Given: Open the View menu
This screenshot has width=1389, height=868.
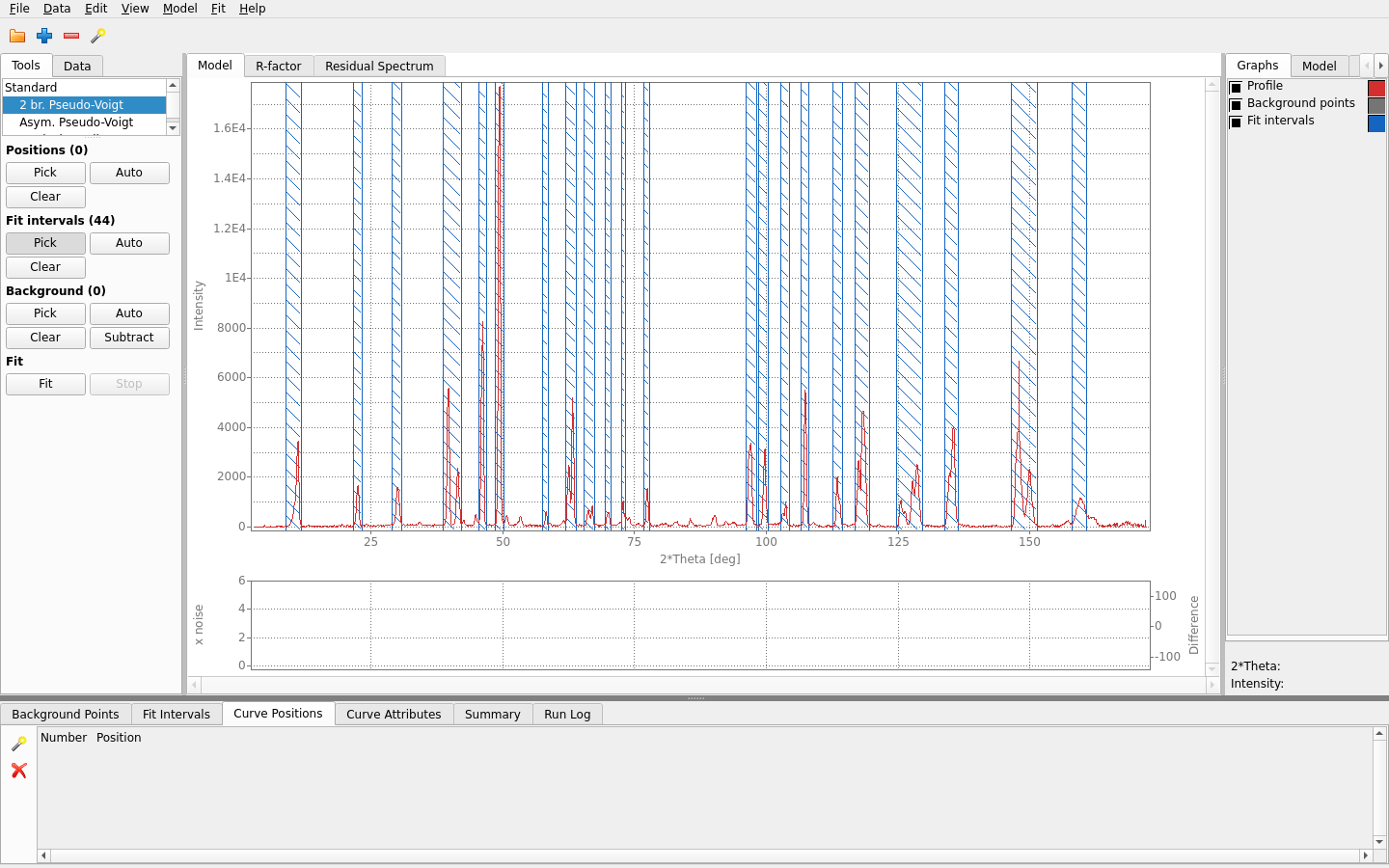Looking at the screenshot, I should [135, 9].
